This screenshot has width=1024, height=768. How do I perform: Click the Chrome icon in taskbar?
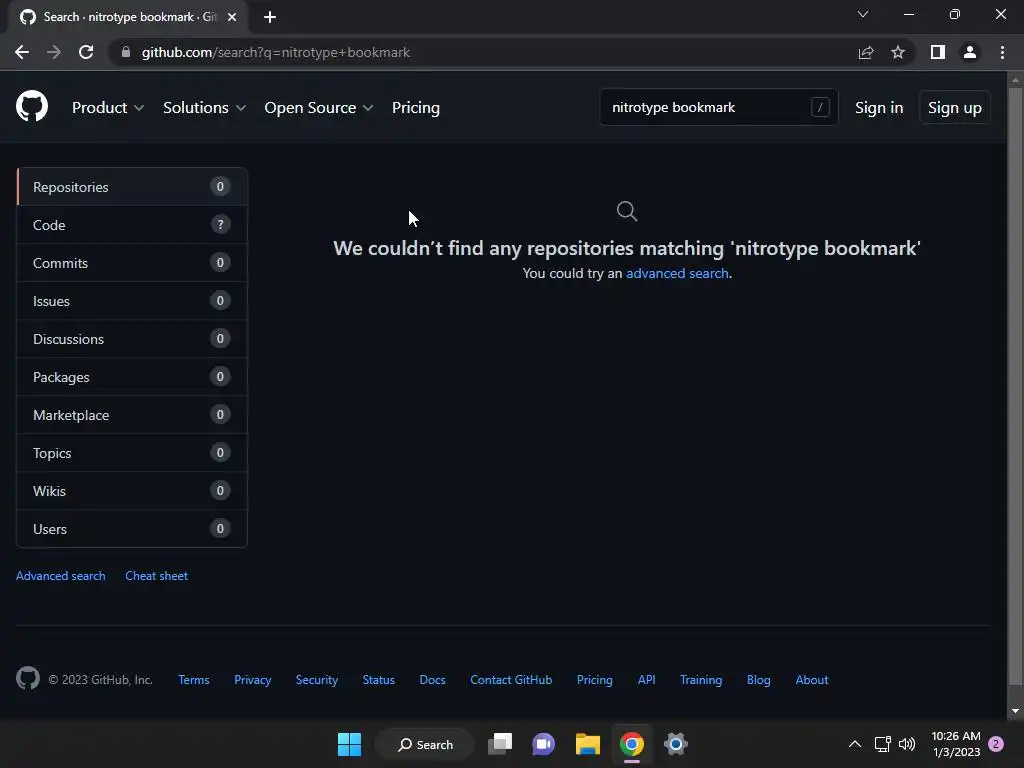[632, 744]
